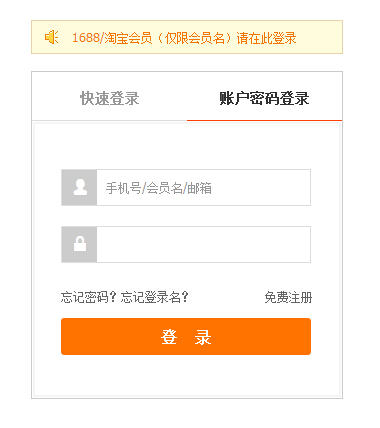380x428 pixels.
Task: Switch to the 快速登录 tab
Action: pyautogui.click(x=109, y=98)
